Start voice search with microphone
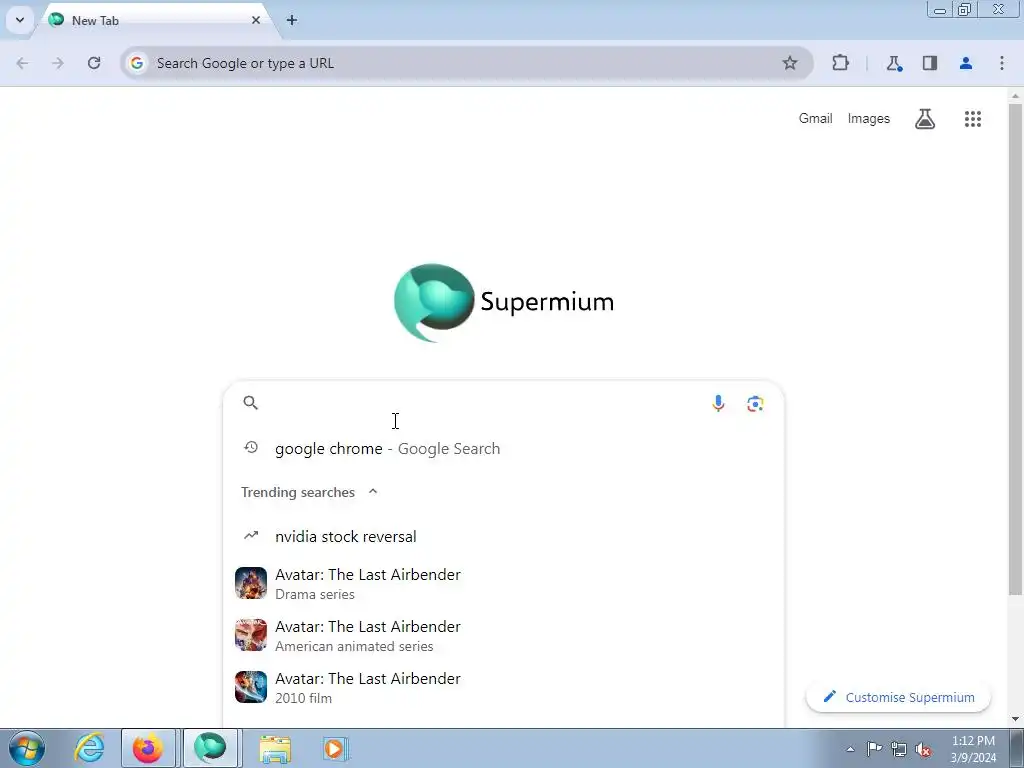This screenshot has height=768, width=1024. (718, 404)
